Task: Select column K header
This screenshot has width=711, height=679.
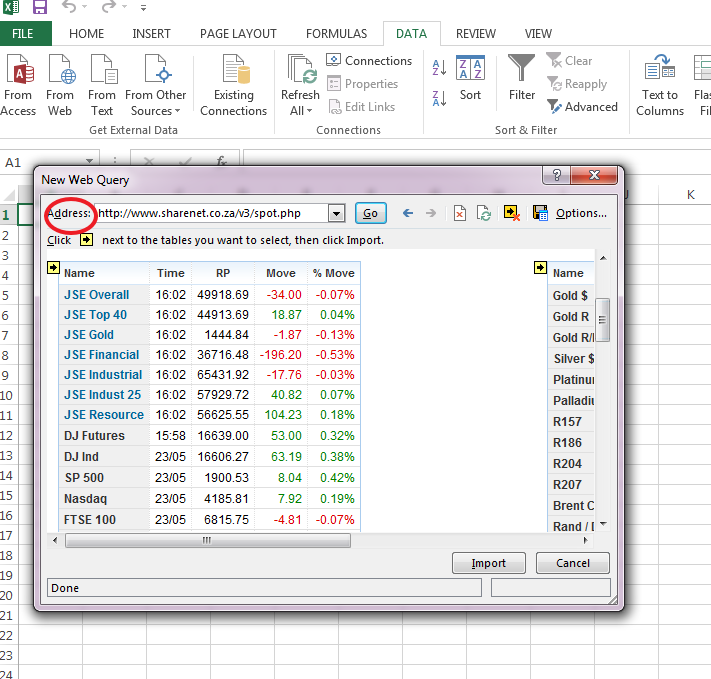Action: point(691,195)
